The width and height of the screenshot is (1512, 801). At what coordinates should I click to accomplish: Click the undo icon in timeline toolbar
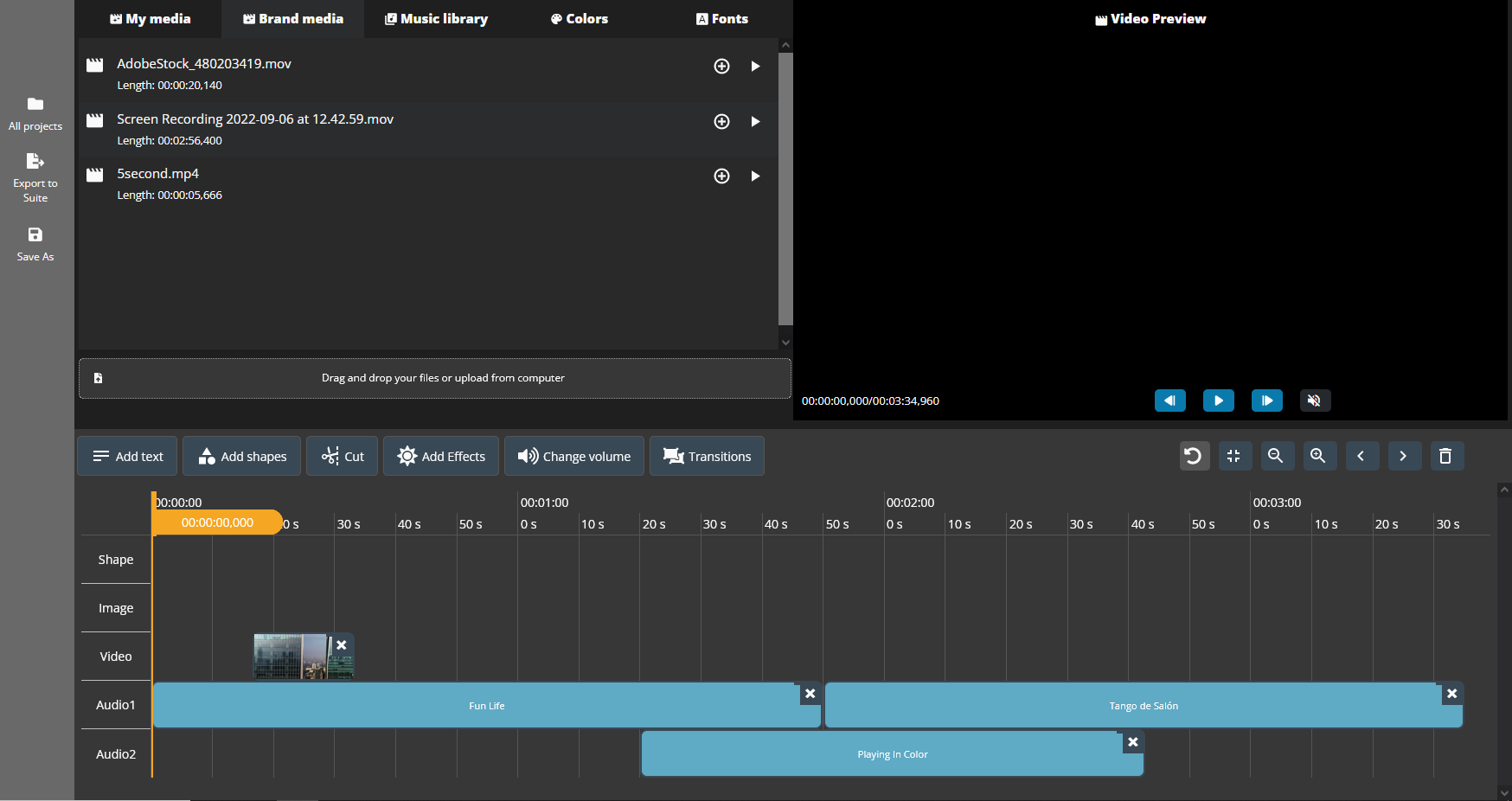[x=1194, y=456]
